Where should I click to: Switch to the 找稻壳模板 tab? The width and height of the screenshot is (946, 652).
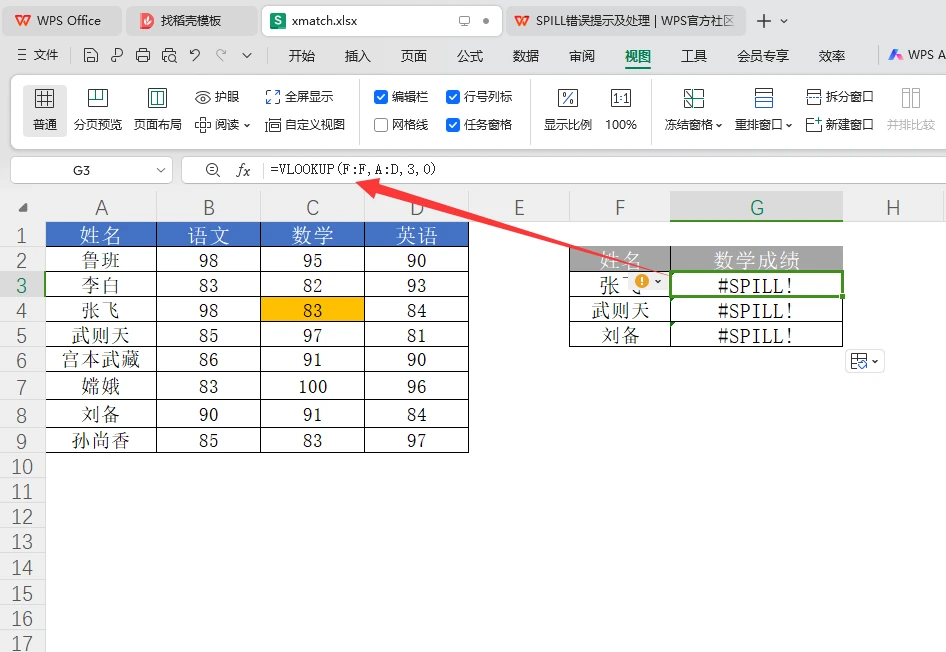190,21
